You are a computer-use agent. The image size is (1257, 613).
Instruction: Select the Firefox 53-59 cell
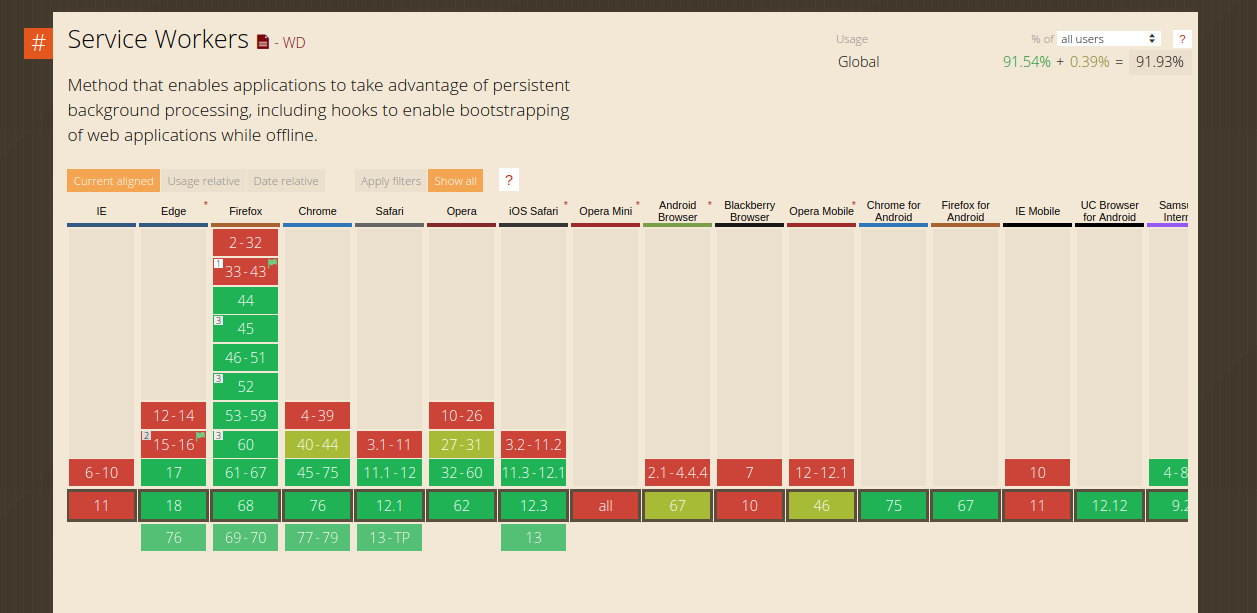pyautogui.click(x=245, y=415)
